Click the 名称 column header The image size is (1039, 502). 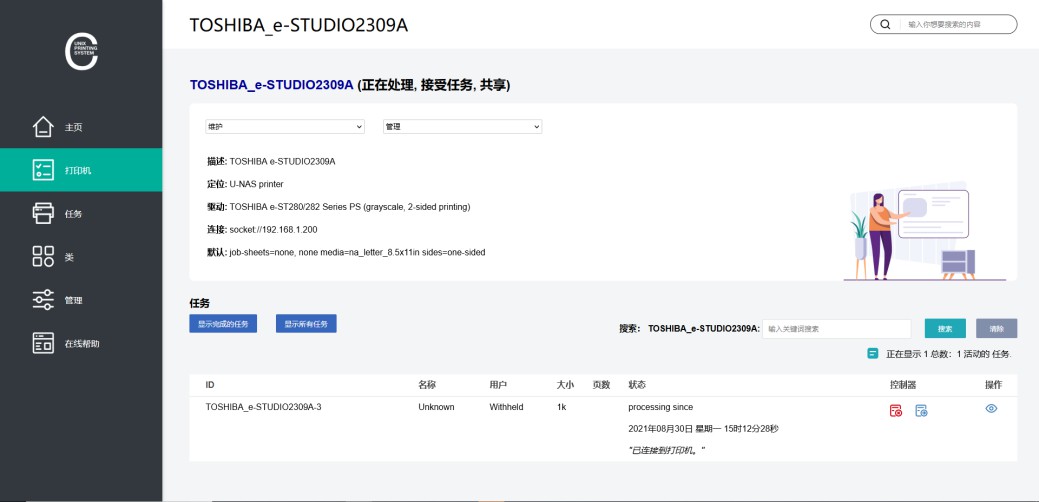(x=427, y=385)
